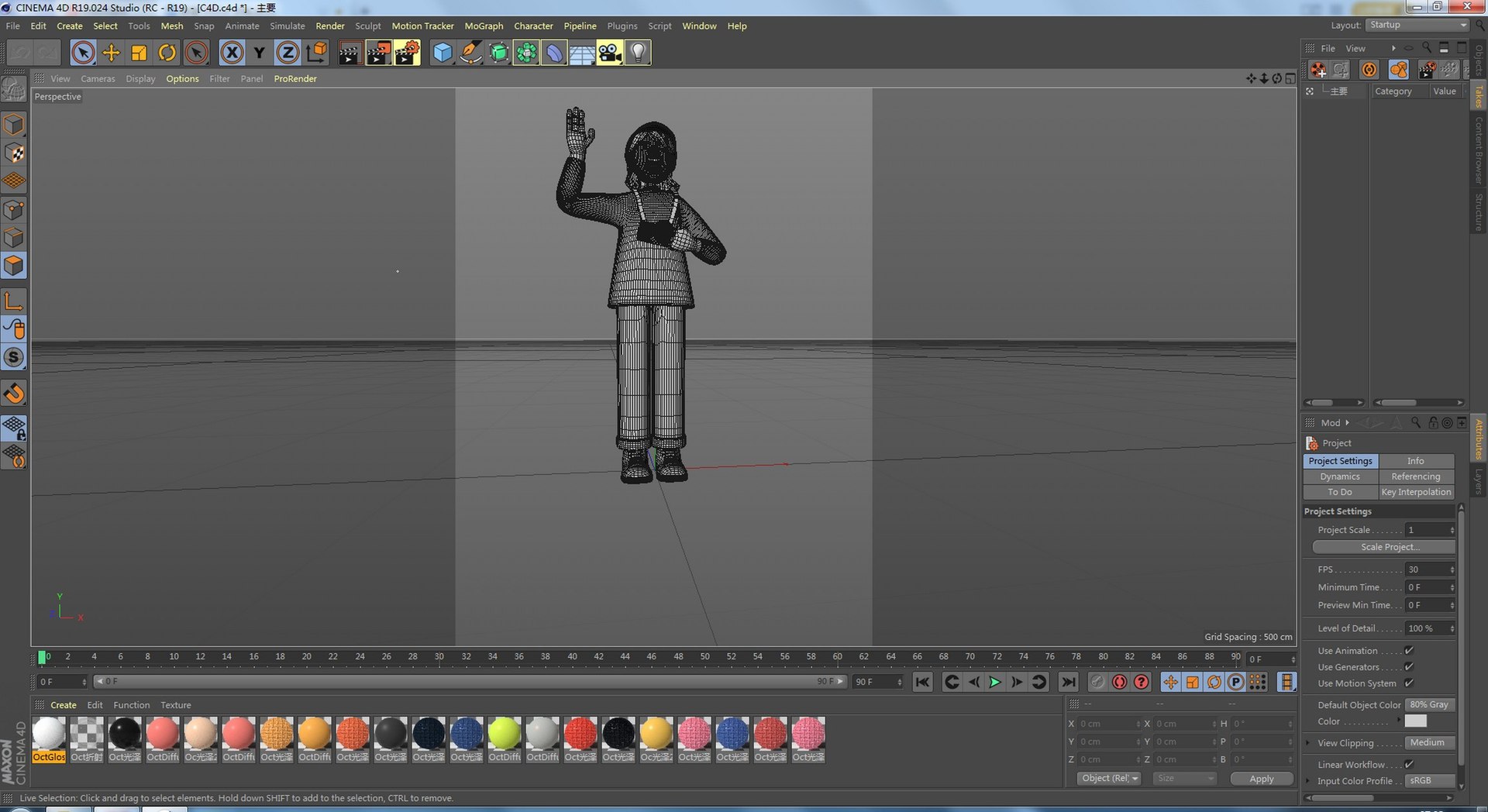Open viewport Cameras menu

coord(98,78)
